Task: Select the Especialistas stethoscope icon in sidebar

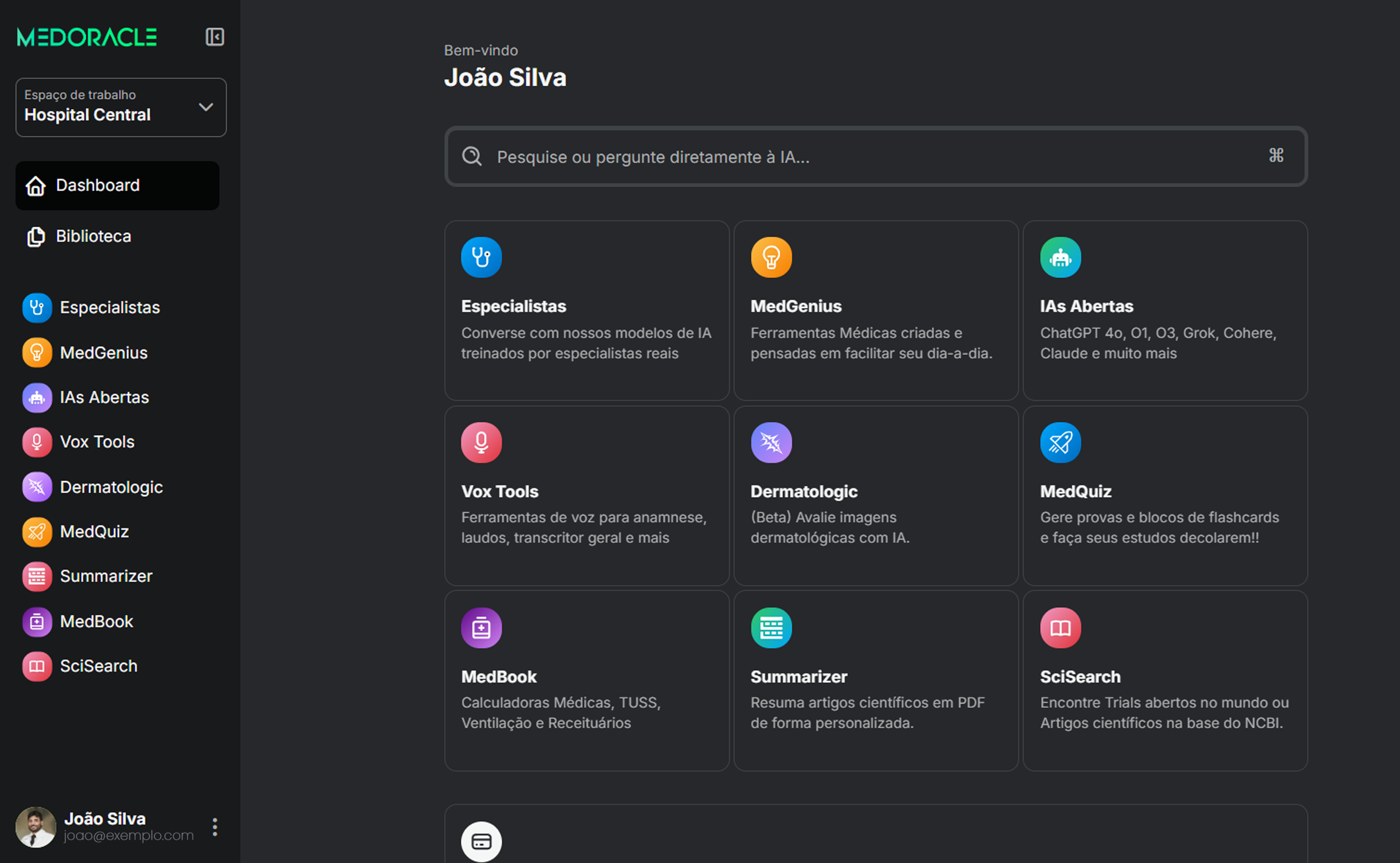Action: (36, 307)
